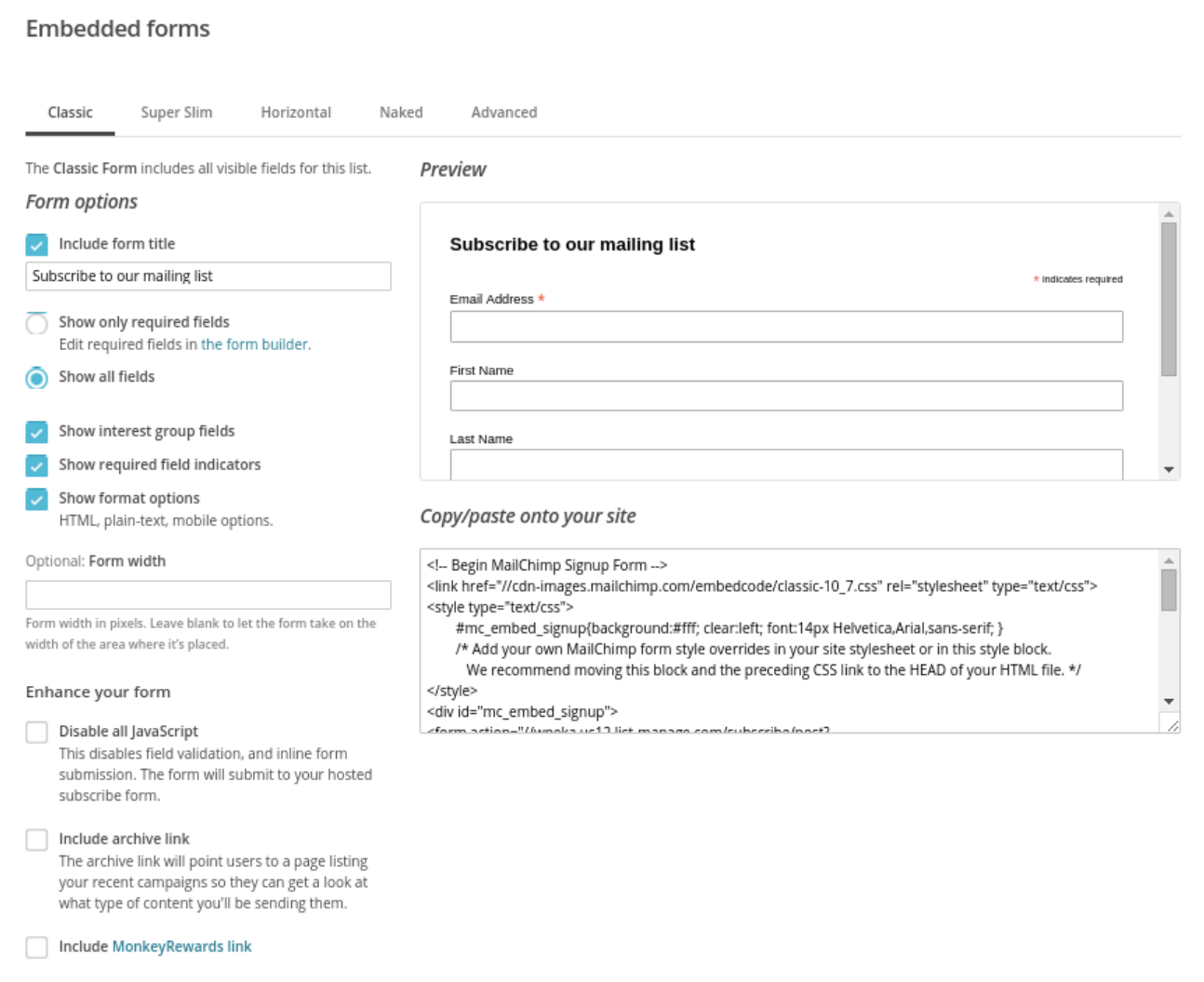This screenshot has width=1204, height=982.
Task: Click the Form width input box
Action: pyautogui.click(x=207, y=594)
